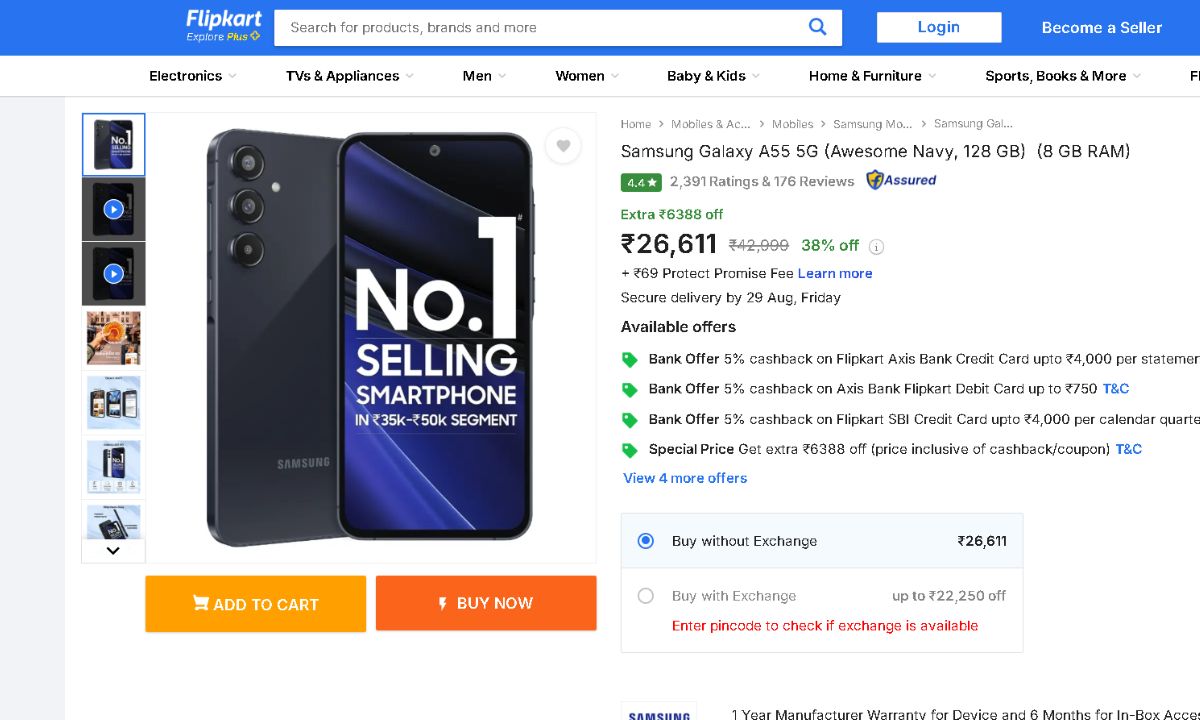Add product to wishlist heart icon

563,146
